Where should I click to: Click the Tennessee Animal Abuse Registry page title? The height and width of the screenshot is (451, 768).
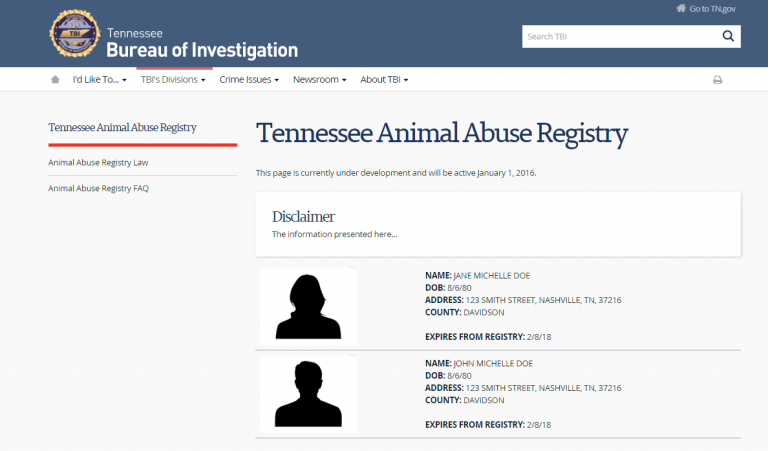[442, 133]
